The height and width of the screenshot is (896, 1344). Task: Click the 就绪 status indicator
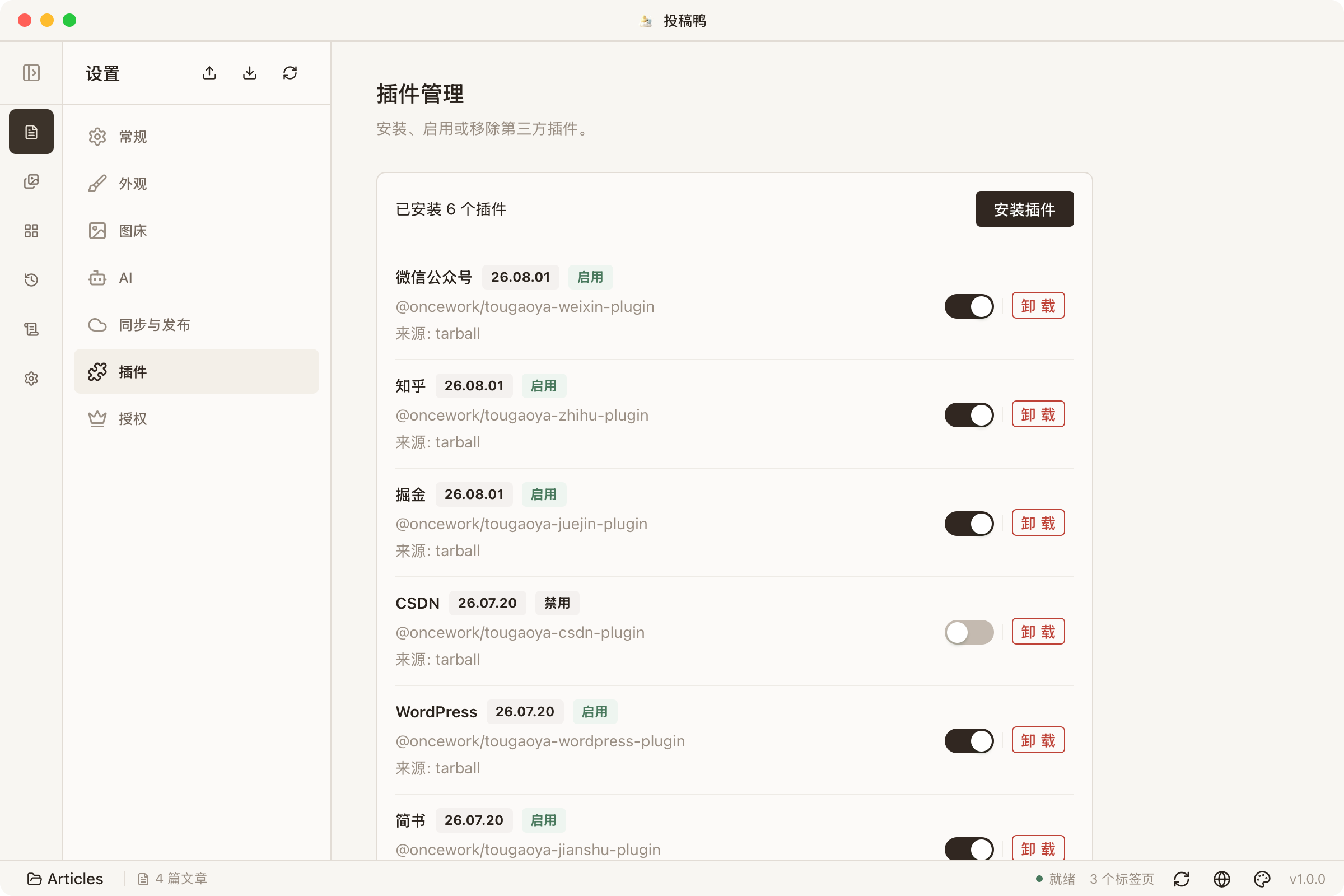point(1056,879)
